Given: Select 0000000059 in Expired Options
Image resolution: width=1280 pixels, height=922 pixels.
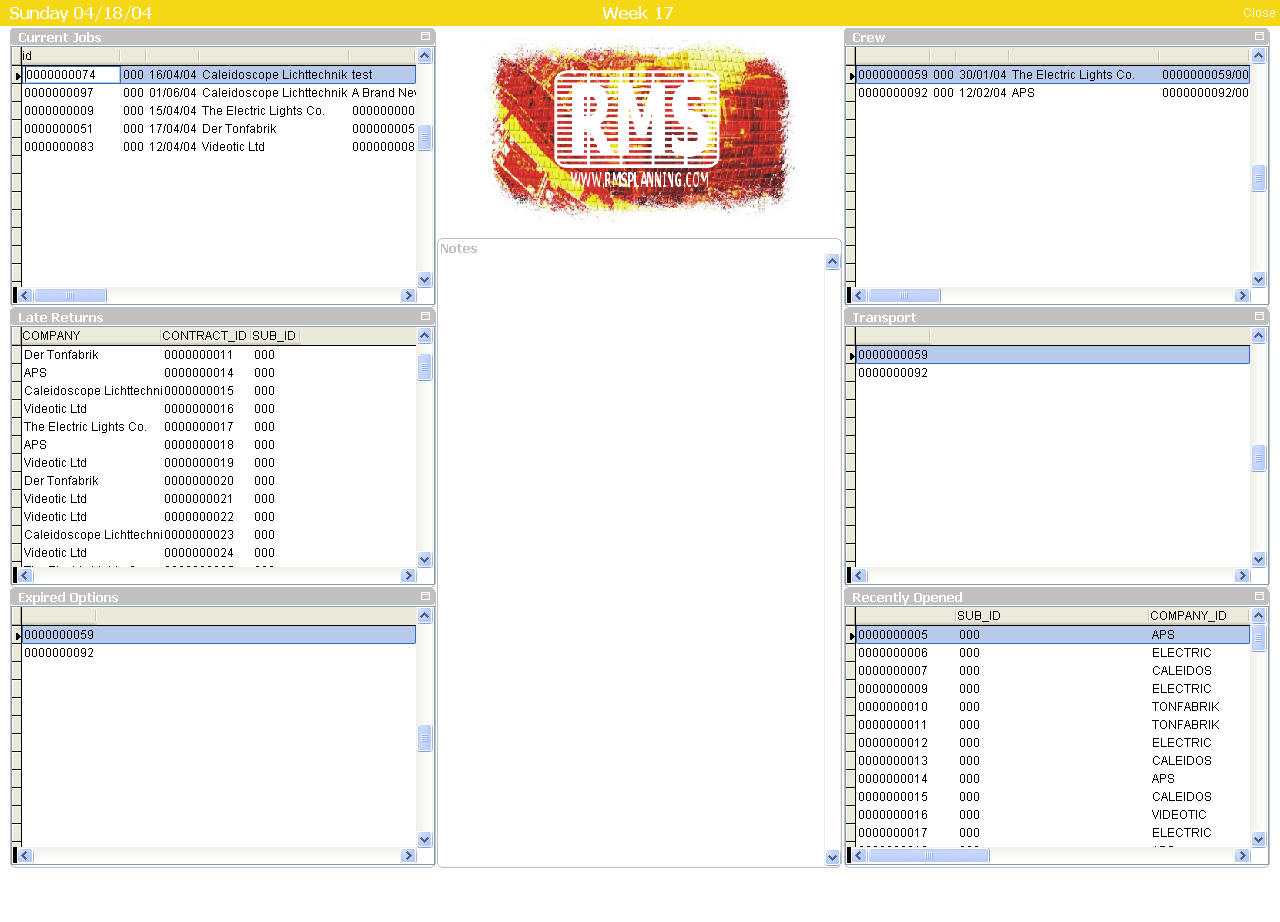Looking at the screenshot, I should coord(219,635).
